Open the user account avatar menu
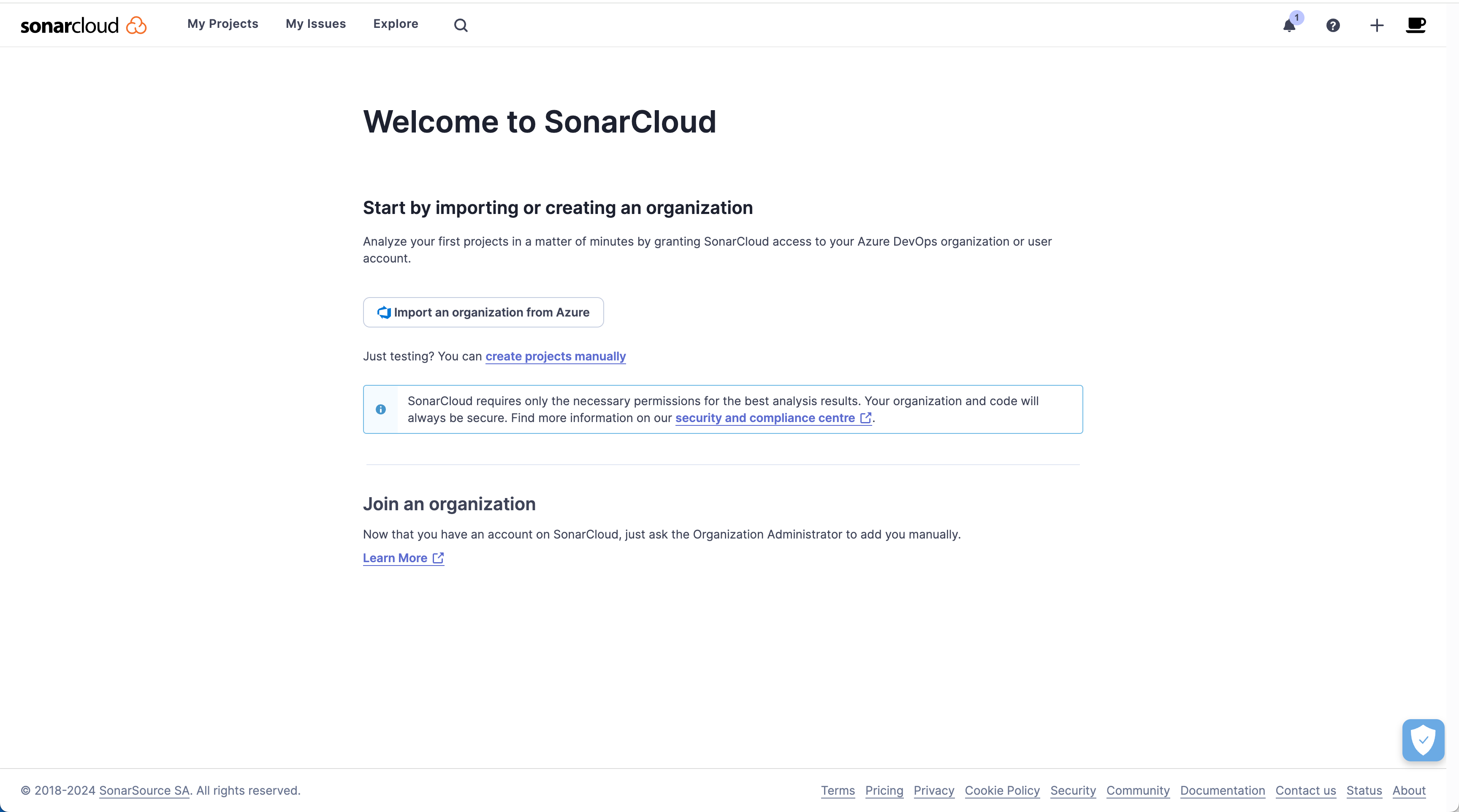This screenshot has height=812, width=1459. click(1416, 25)
